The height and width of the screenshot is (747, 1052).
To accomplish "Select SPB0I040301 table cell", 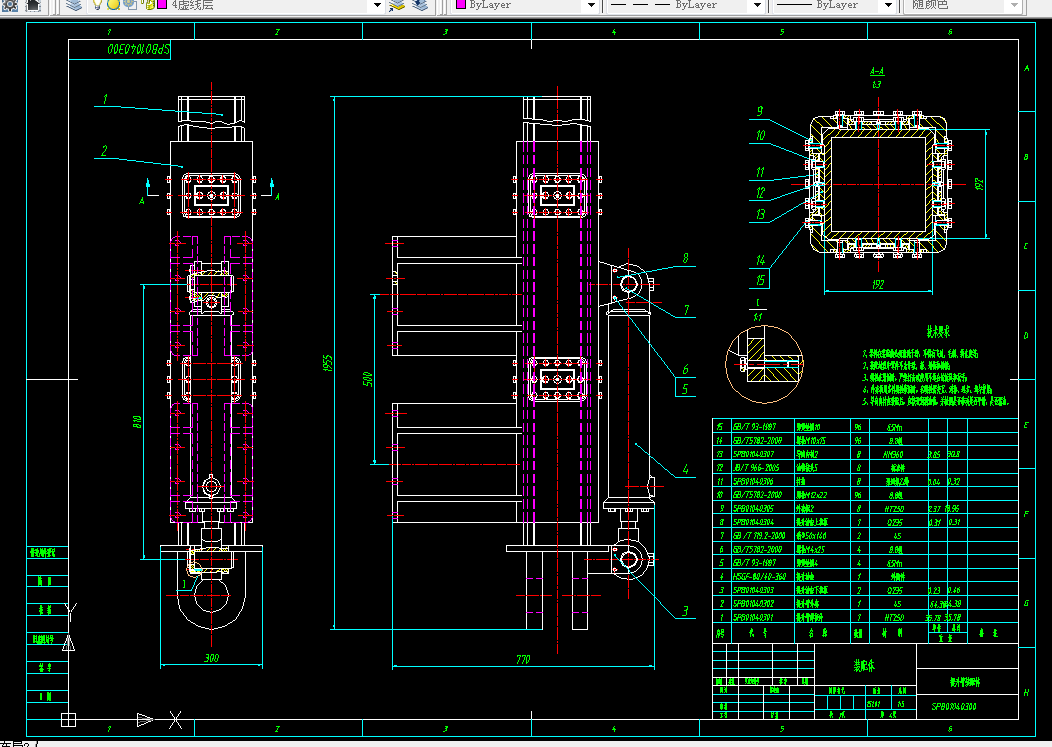I will pos(753,617).
